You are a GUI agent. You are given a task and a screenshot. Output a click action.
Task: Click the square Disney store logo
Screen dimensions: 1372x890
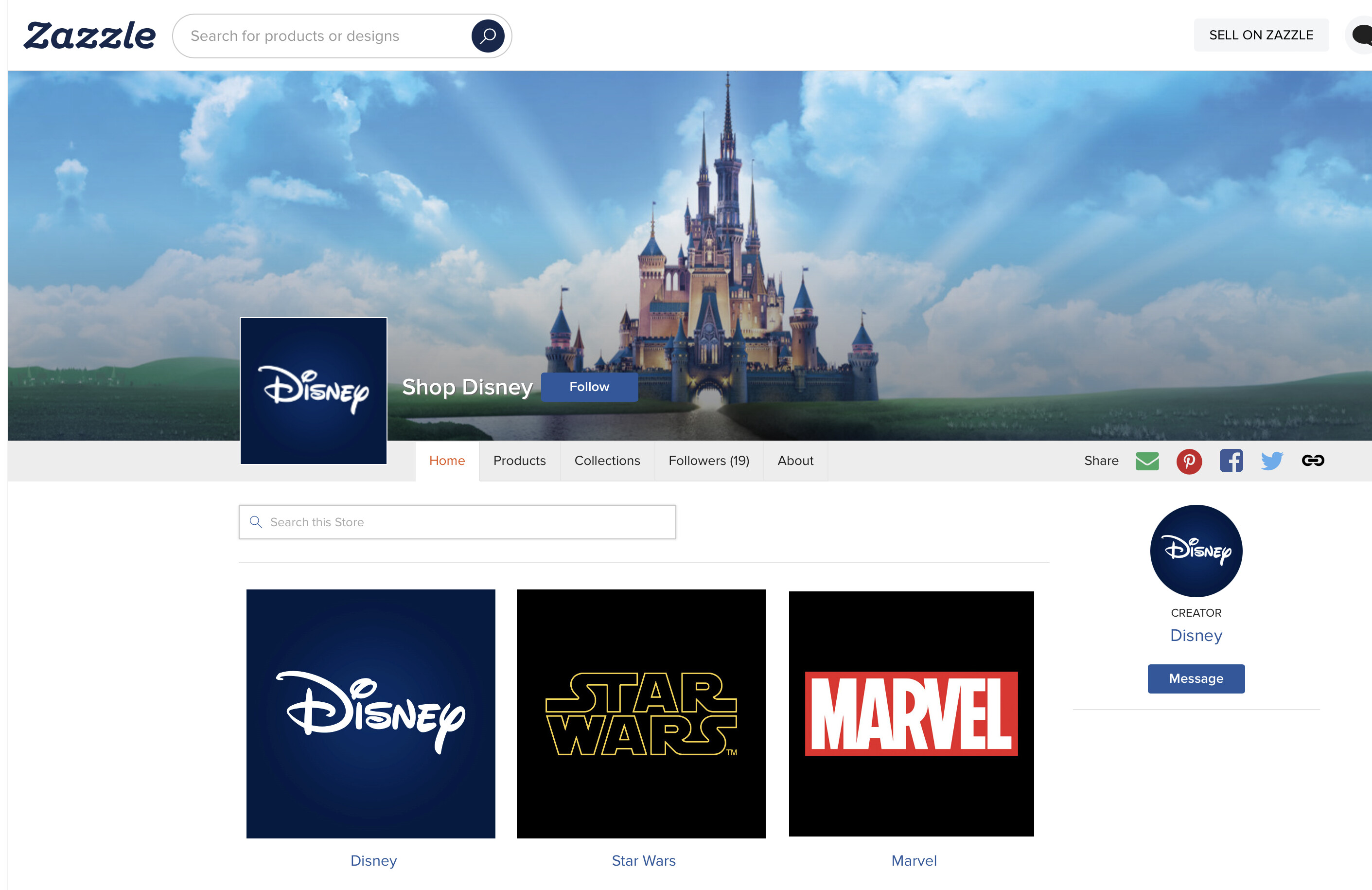[314, 391]
